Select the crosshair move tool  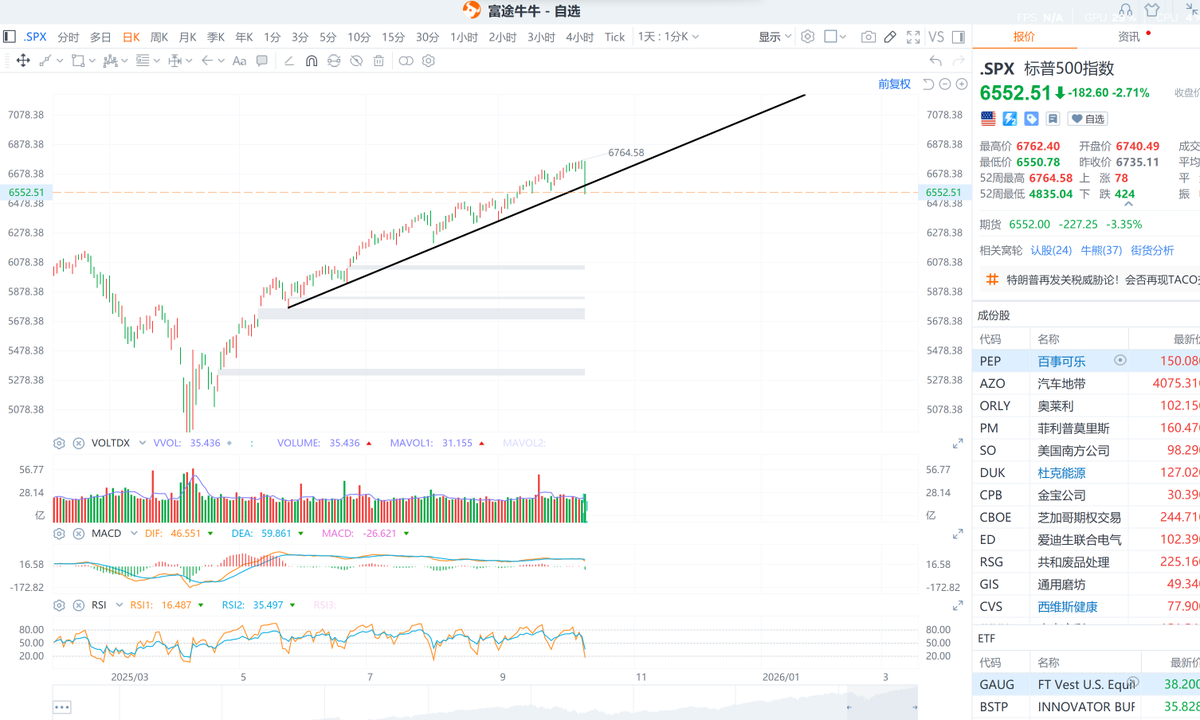coord(23,61)
